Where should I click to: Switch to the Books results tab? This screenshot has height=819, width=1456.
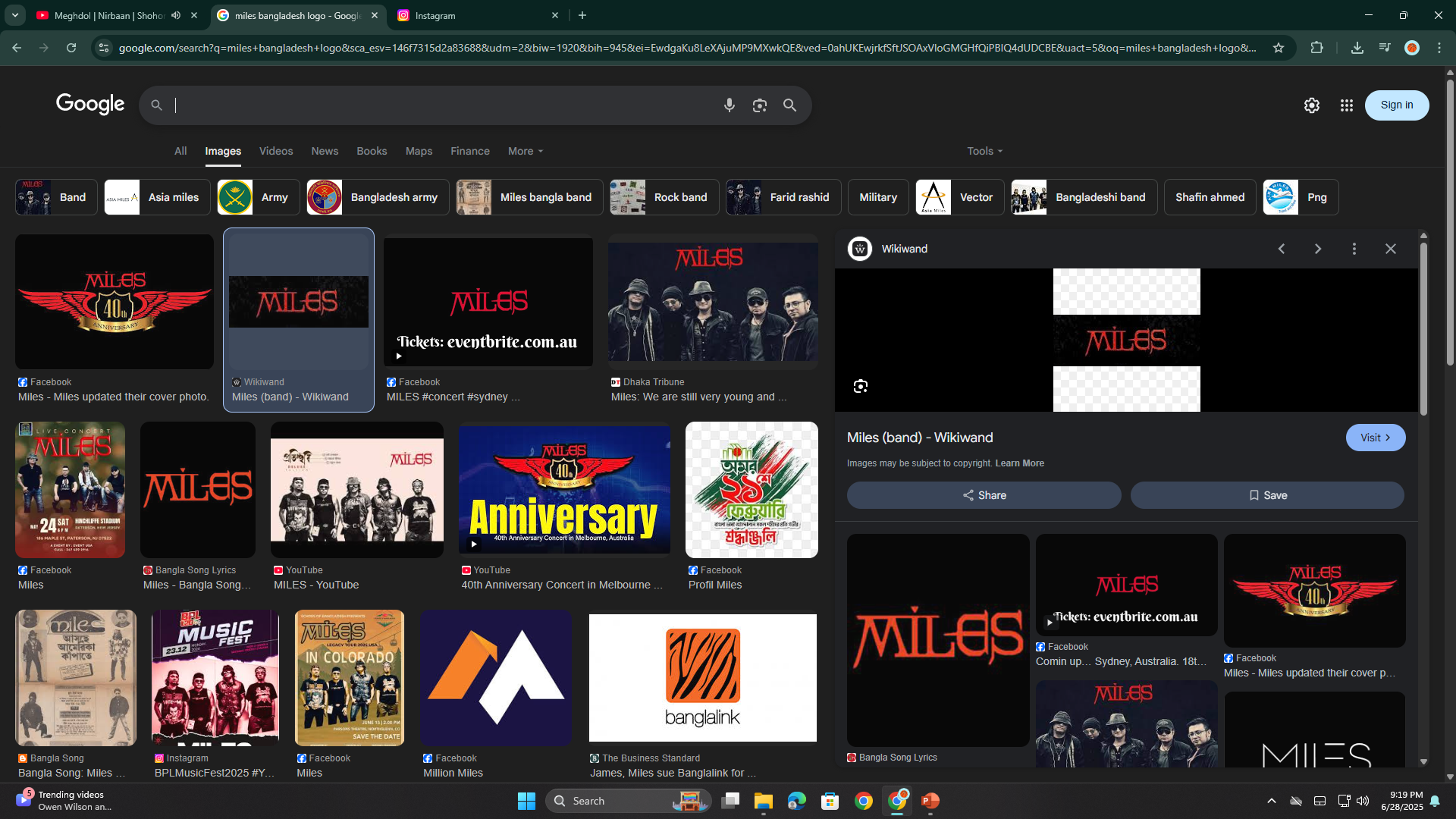click(x=372, y=151)
